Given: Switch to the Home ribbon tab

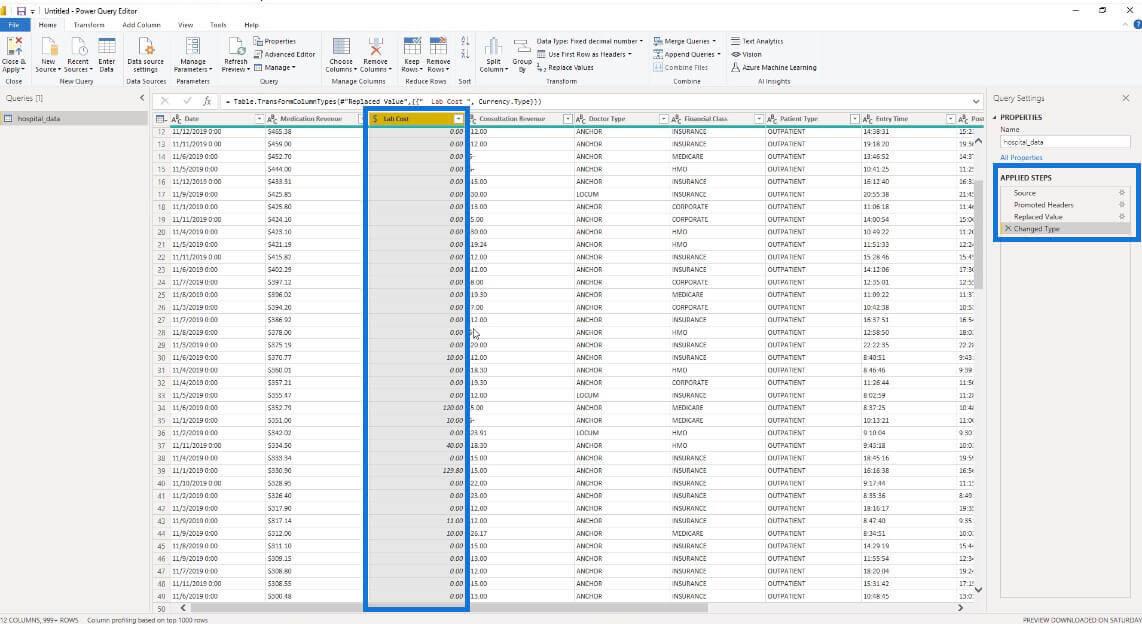Looking at the screenshot, I should tap(47, 25).
